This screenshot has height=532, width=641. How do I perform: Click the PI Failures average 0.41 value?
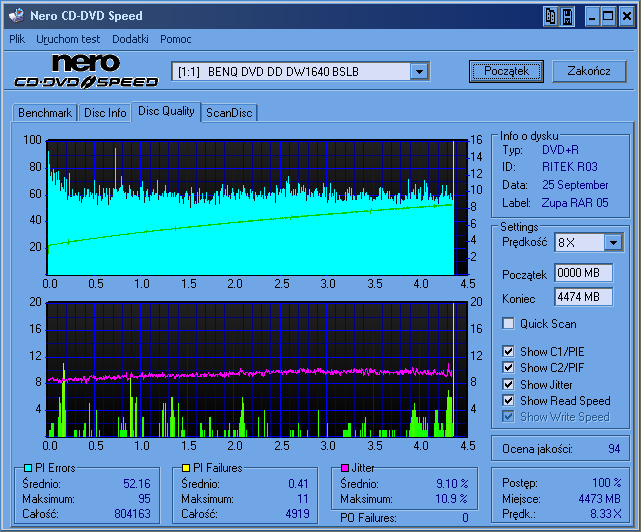tap(298, 484)
